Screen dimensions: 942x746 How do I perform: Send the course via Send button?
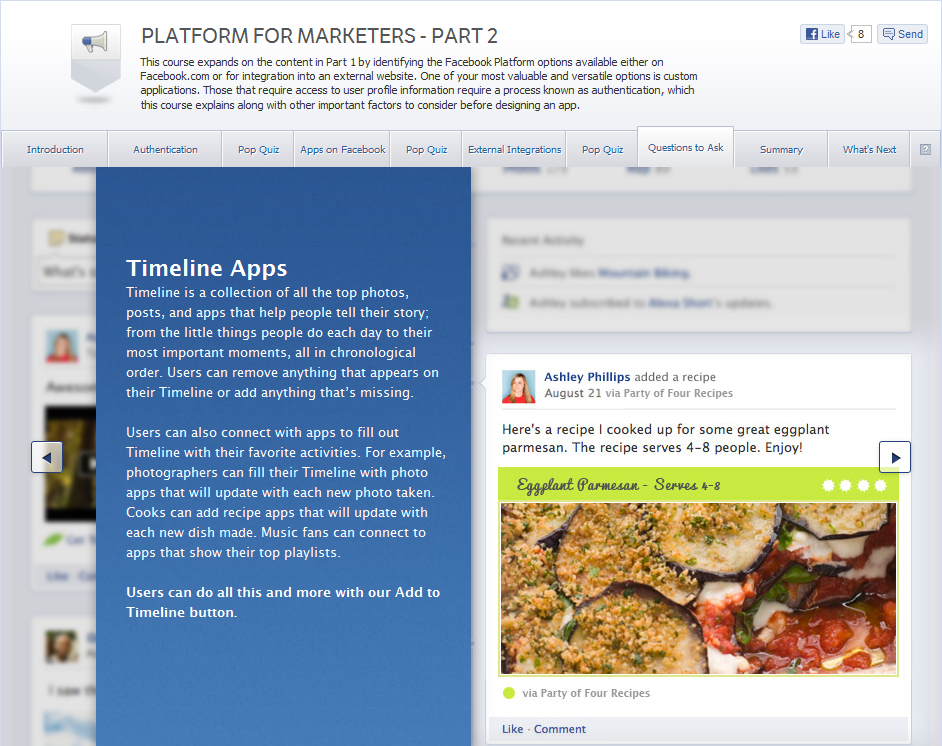tap(902, 34)
